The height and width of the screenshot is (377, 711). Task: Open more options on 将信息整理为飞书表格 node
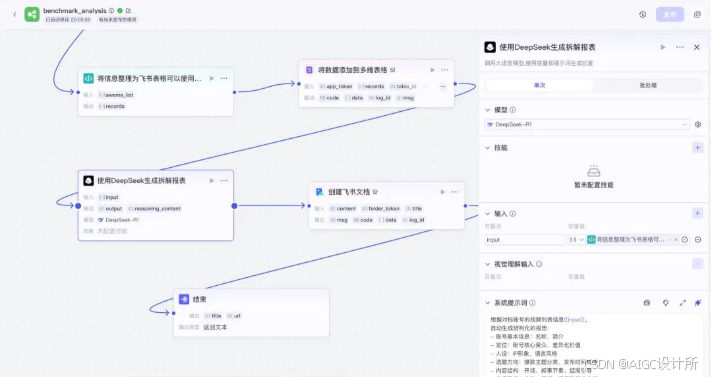[224, 78]
